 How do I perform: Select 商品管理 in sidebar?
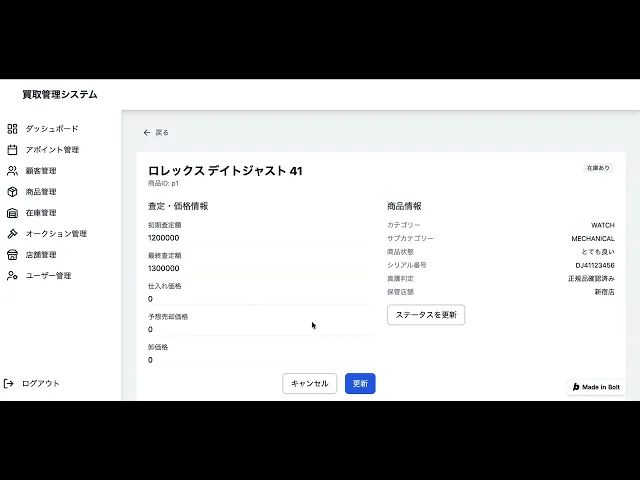pyautogui.click(x=41, y=192)
